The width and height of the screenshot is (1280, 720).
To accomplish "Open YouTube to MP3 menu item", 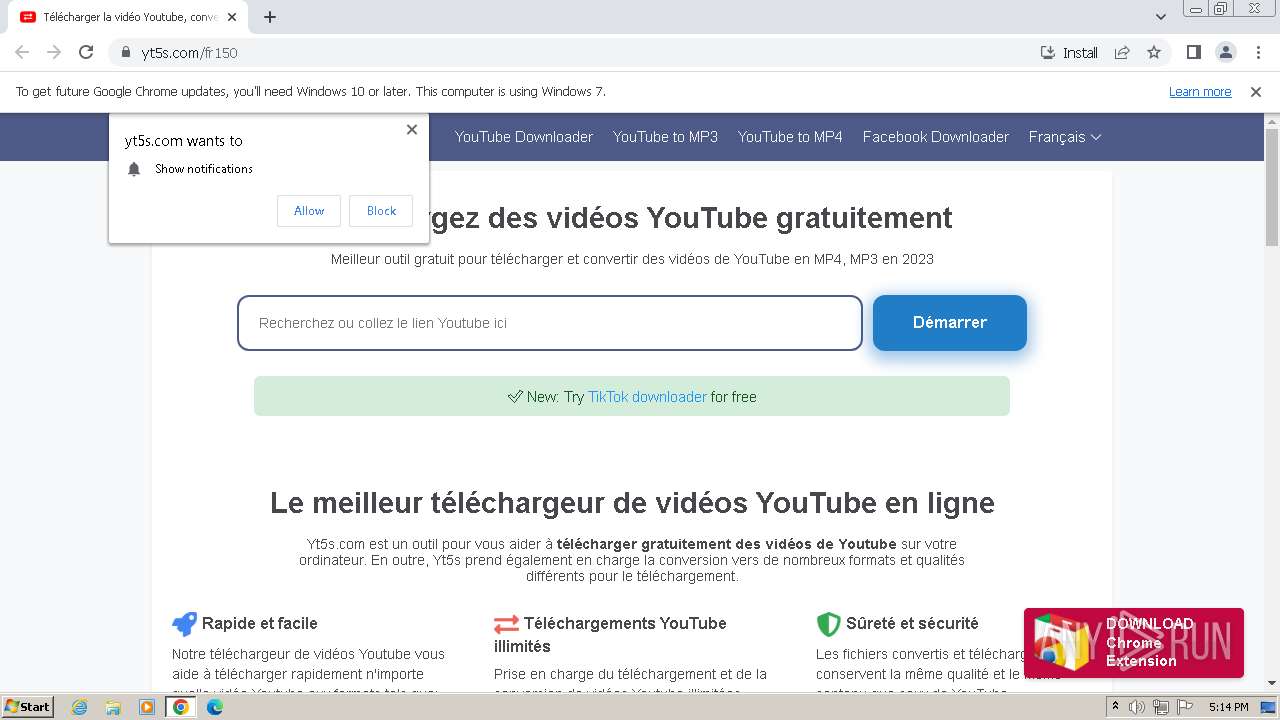I will 665,137.
